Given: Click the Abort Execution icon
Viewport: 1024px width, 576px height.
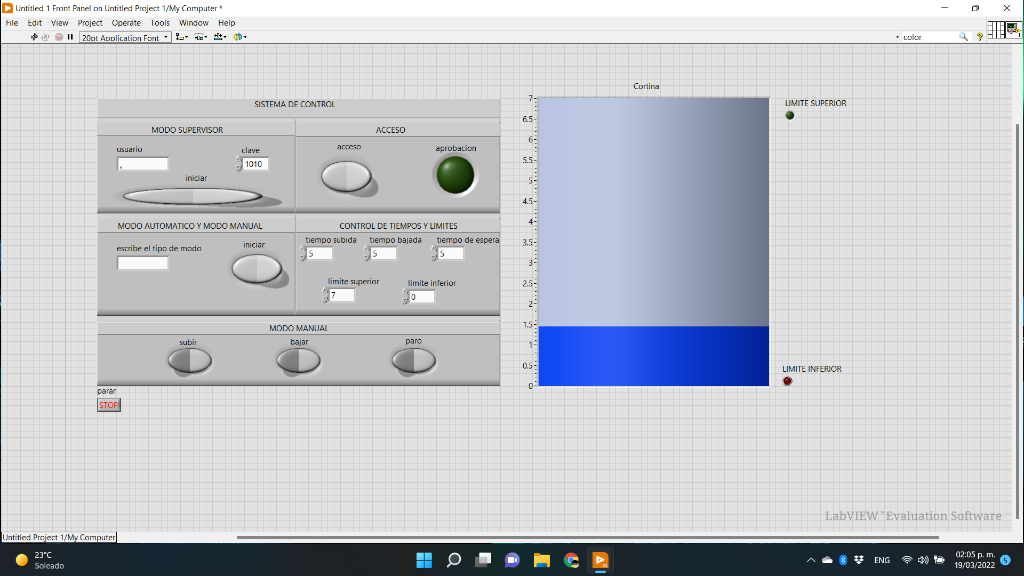Looking at the screenshot, I should [58, 37].
